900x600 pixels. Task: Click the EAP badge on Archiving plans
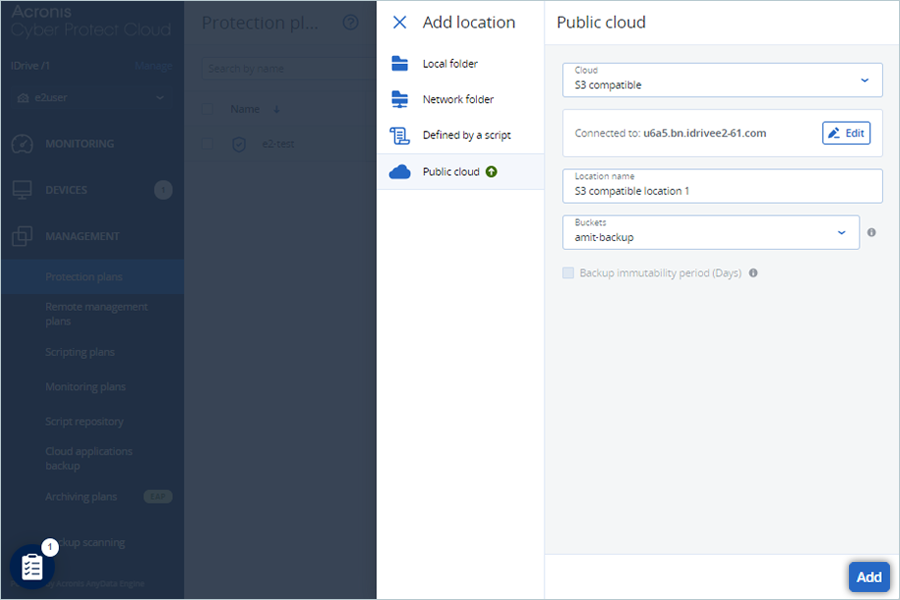[x=158, y=497]
